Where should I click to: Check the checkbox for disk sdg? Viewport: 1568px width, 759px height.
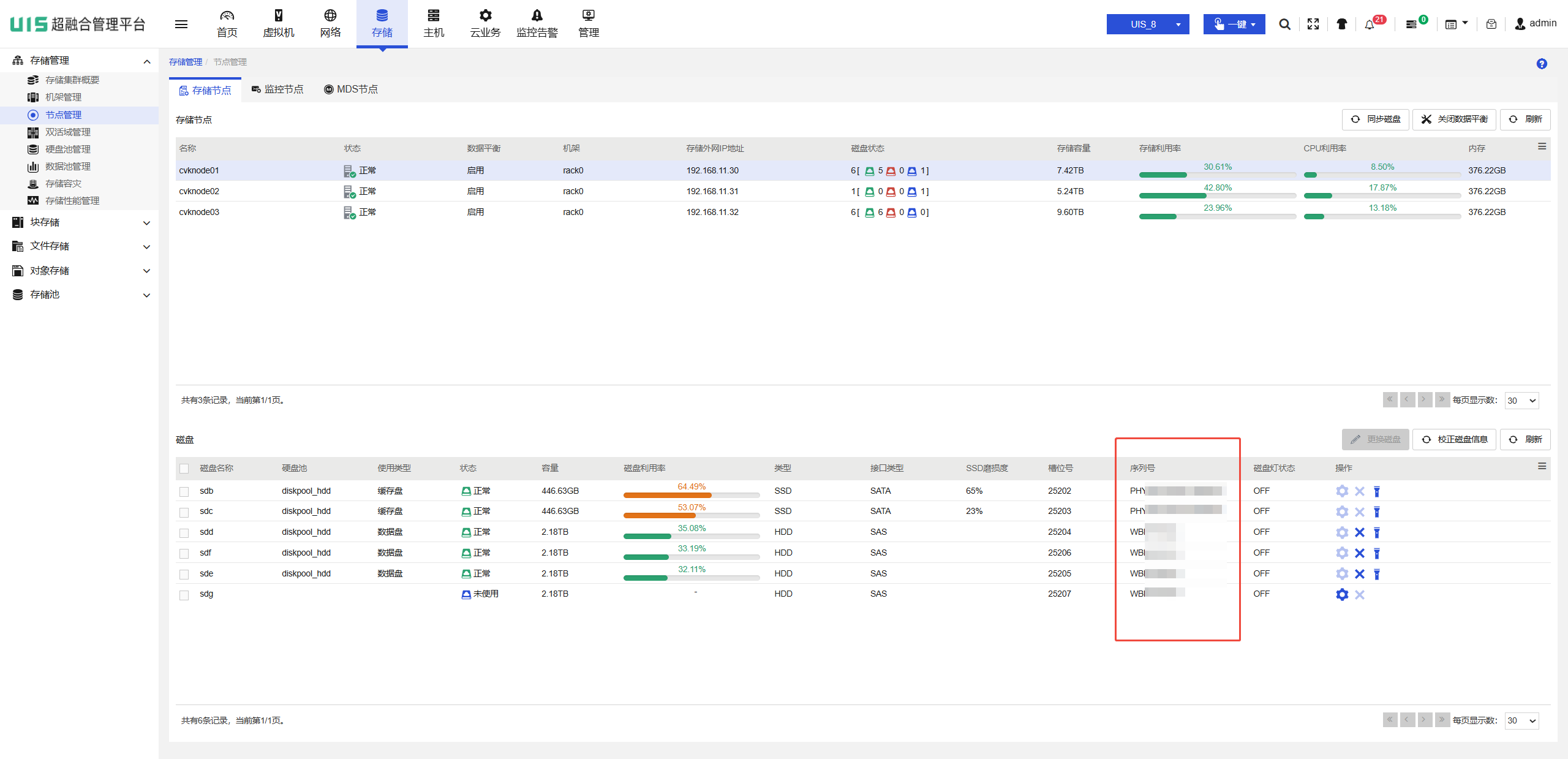pos(184,595)
